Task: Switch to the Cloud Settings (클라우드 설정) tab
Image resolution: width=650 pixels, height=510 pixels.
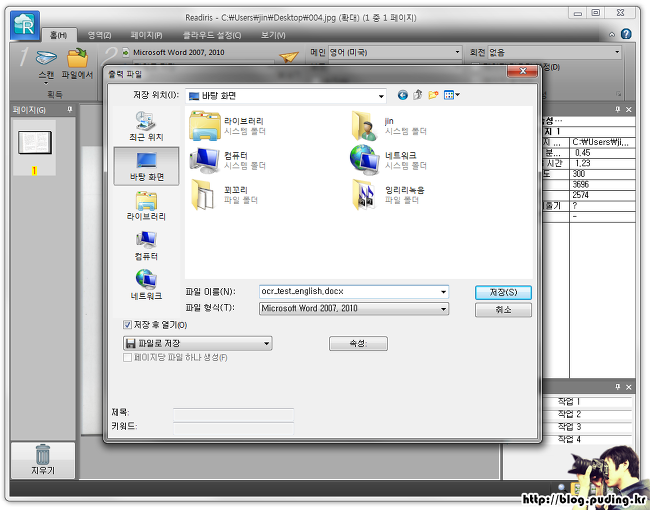Action: [212, 35]
